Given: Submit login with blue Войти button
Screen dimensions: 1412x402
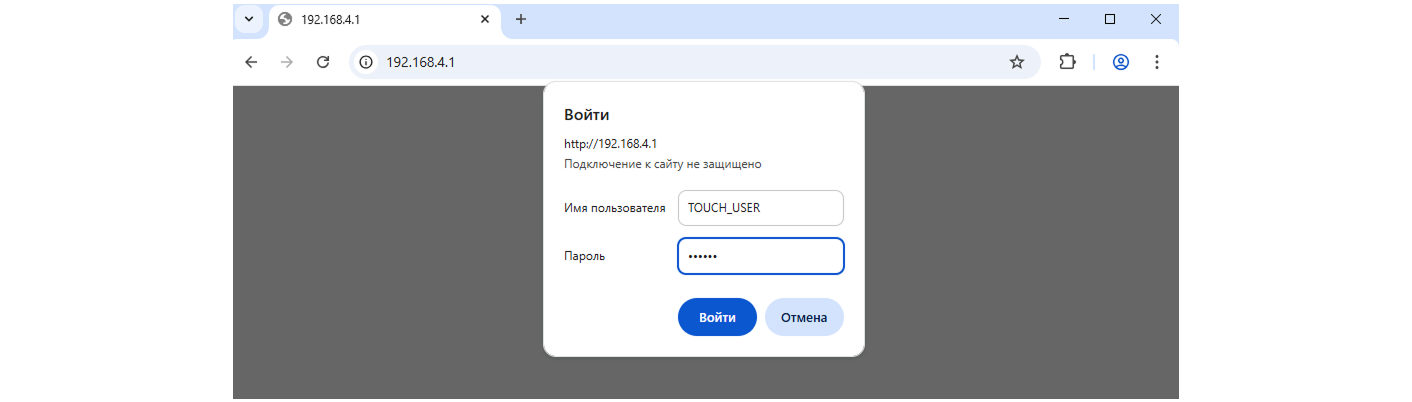Looking at the screenshot, I should coord(717,317).
